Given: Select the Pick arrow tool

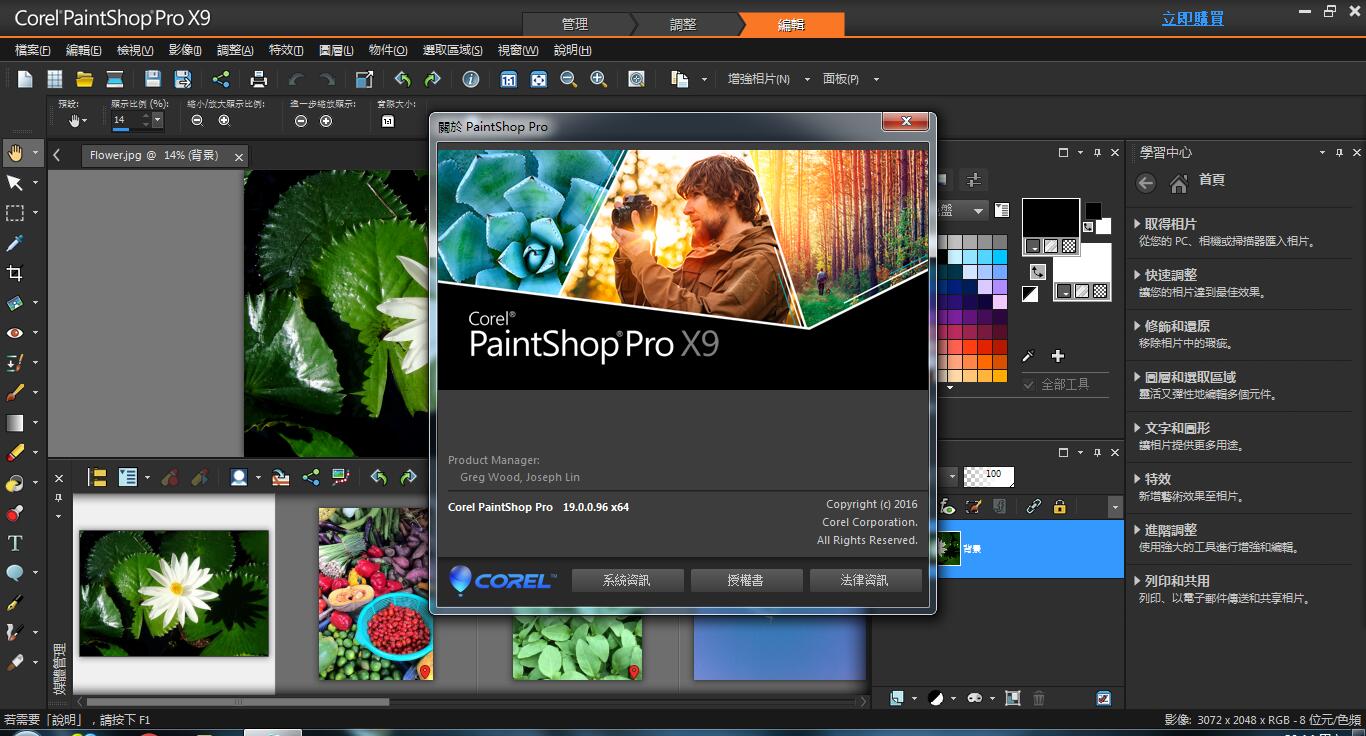Looking at the screenshot, I should [x=15, y=183].
